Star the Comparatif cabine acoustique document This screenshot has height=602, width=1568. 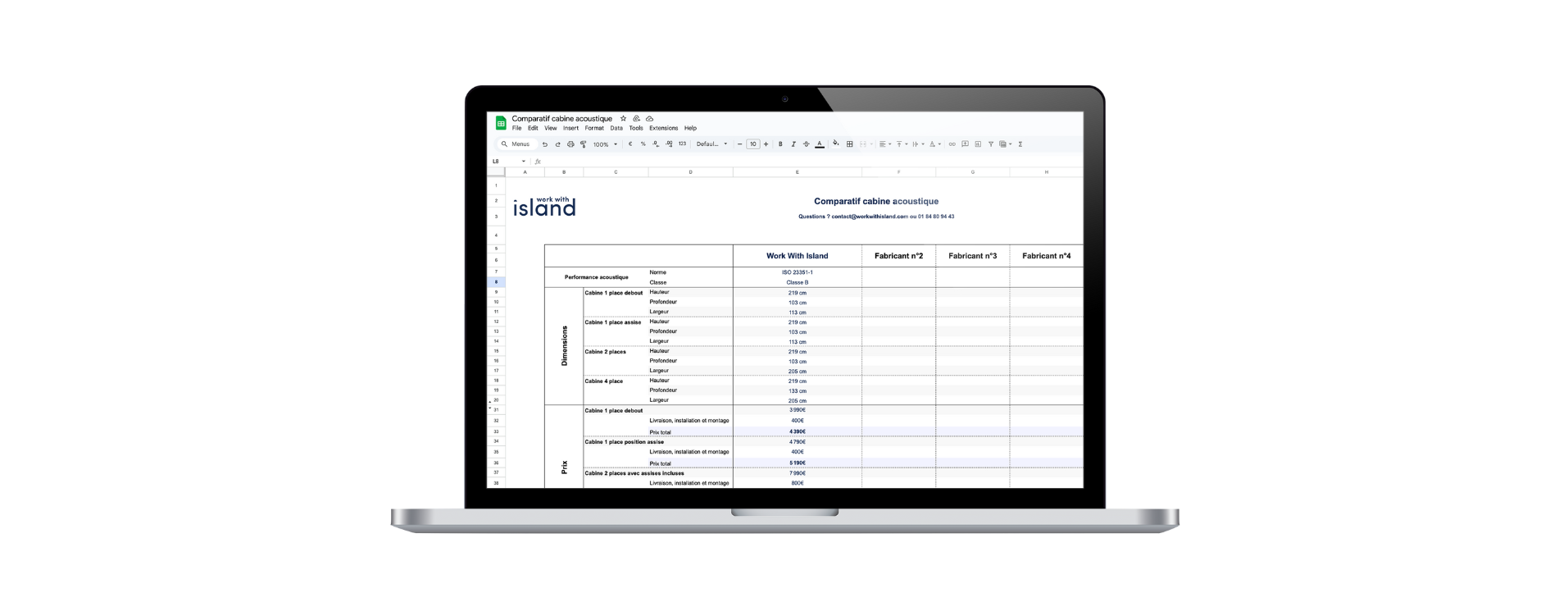[623, 119]
